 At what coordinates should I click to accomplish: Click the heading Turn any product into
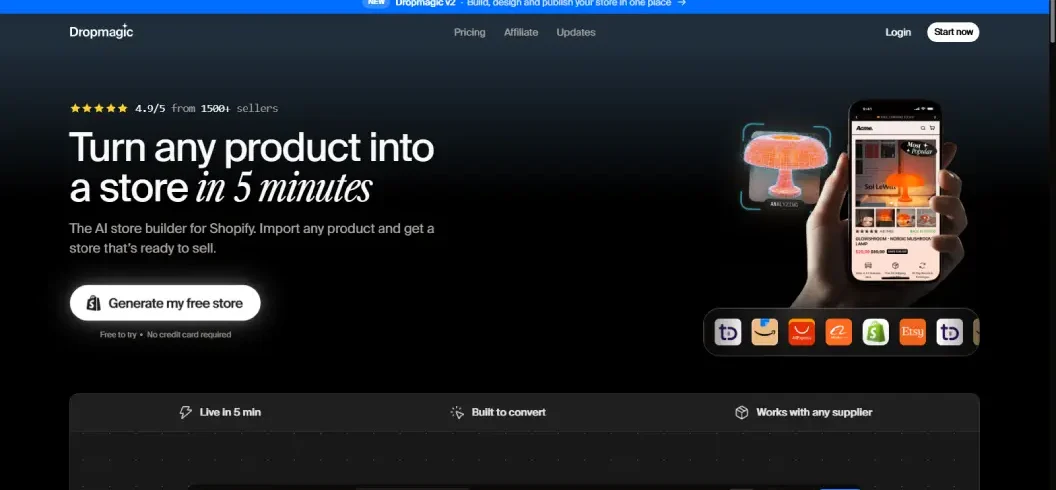pyautogui.click(x=252, y=147)
